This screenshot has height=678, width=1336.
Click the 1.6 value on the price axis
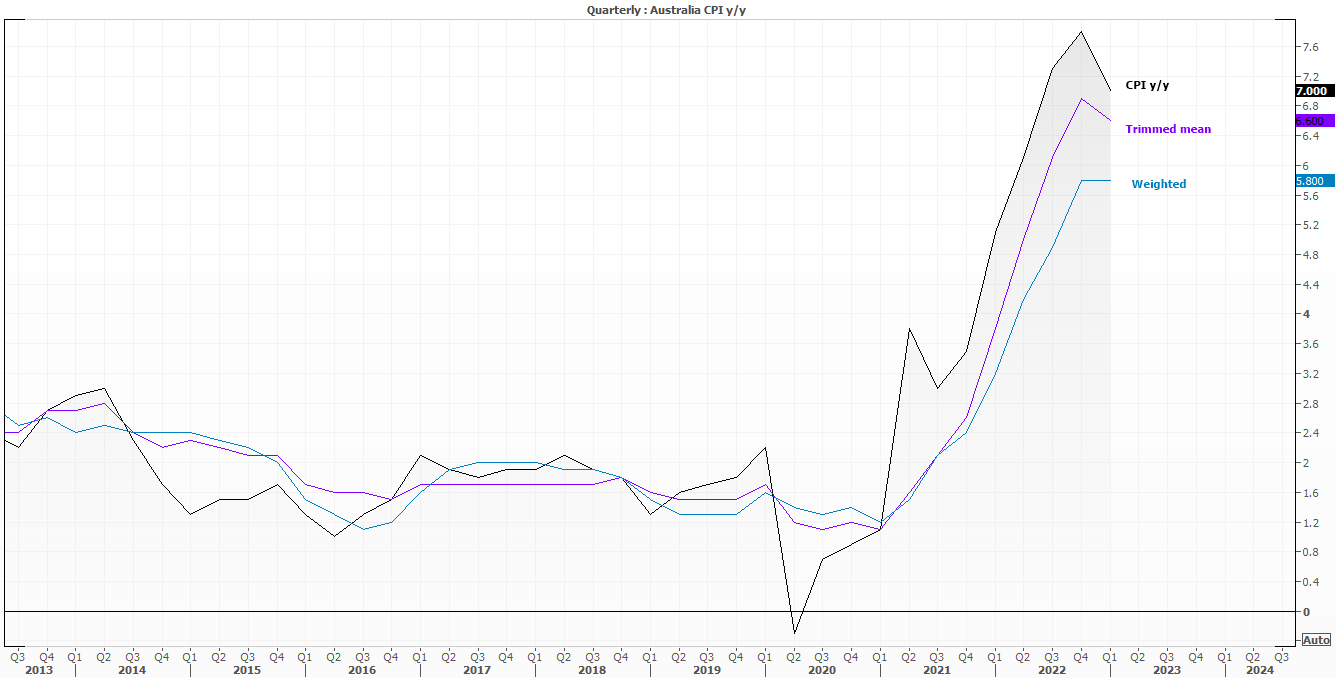click(1310, 493)
